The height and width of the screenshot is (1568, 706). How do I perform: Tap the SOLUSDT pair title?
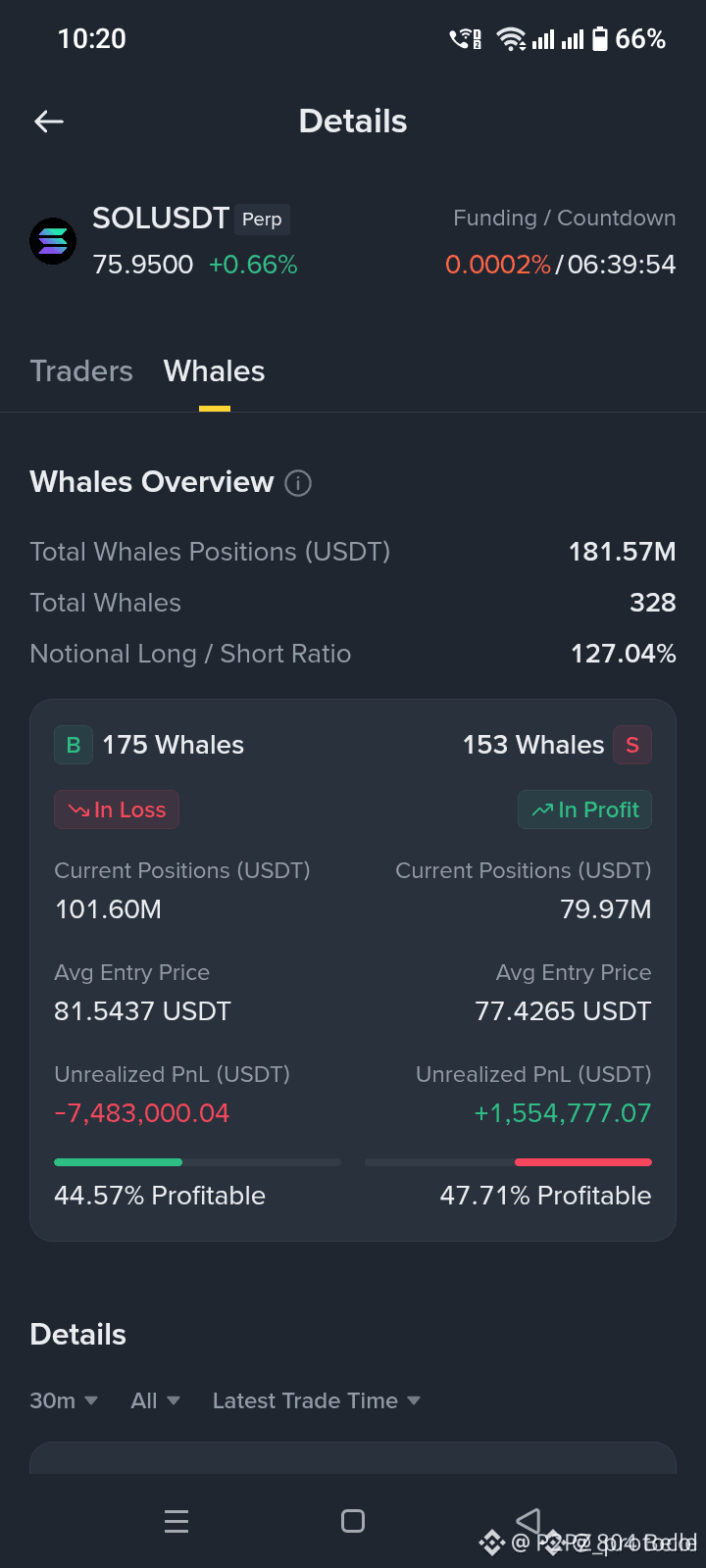pyautogui.click(x=161, y=218)
